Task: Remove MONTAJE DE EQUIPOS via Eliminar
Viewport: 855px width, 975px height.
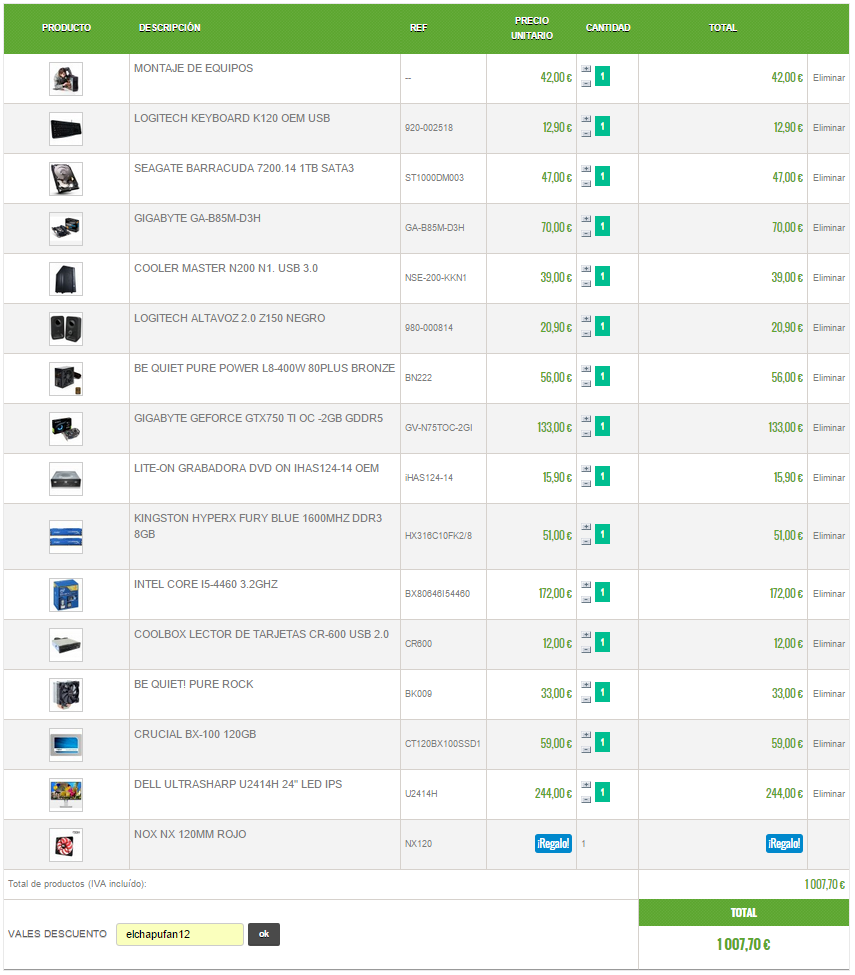Action: (x=828, y=78)
